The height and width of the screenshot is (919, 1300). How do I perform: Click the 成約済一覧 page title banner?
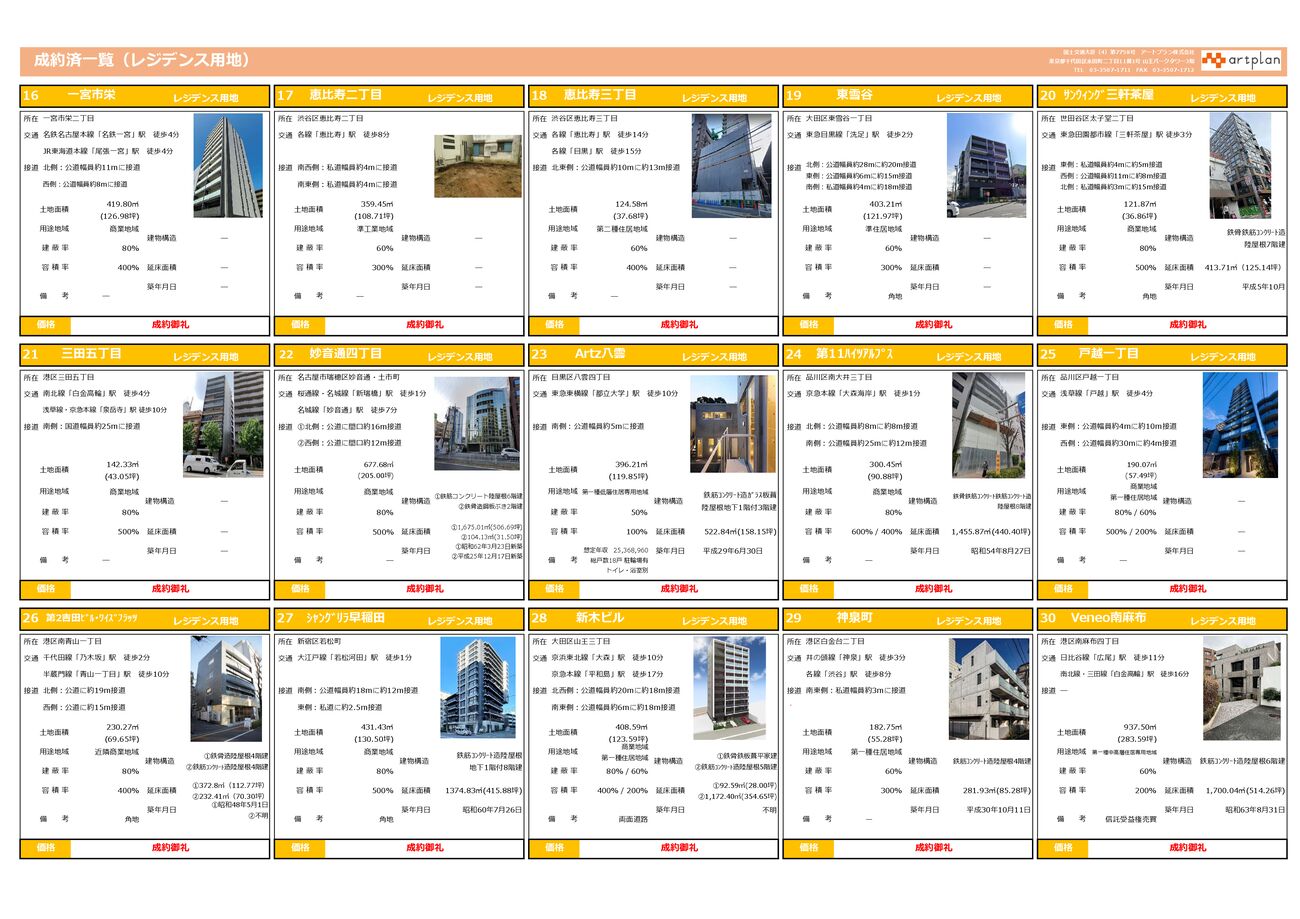140,61
